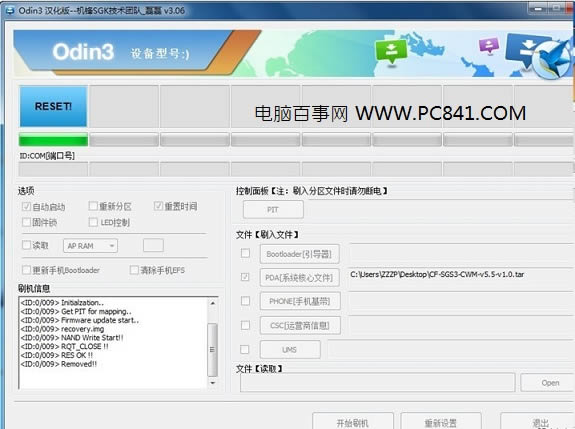This screenshot has width=575, height=429.
Task: Click log line "RQT_CLOSE !!"
Action: [x=65, y=346]
